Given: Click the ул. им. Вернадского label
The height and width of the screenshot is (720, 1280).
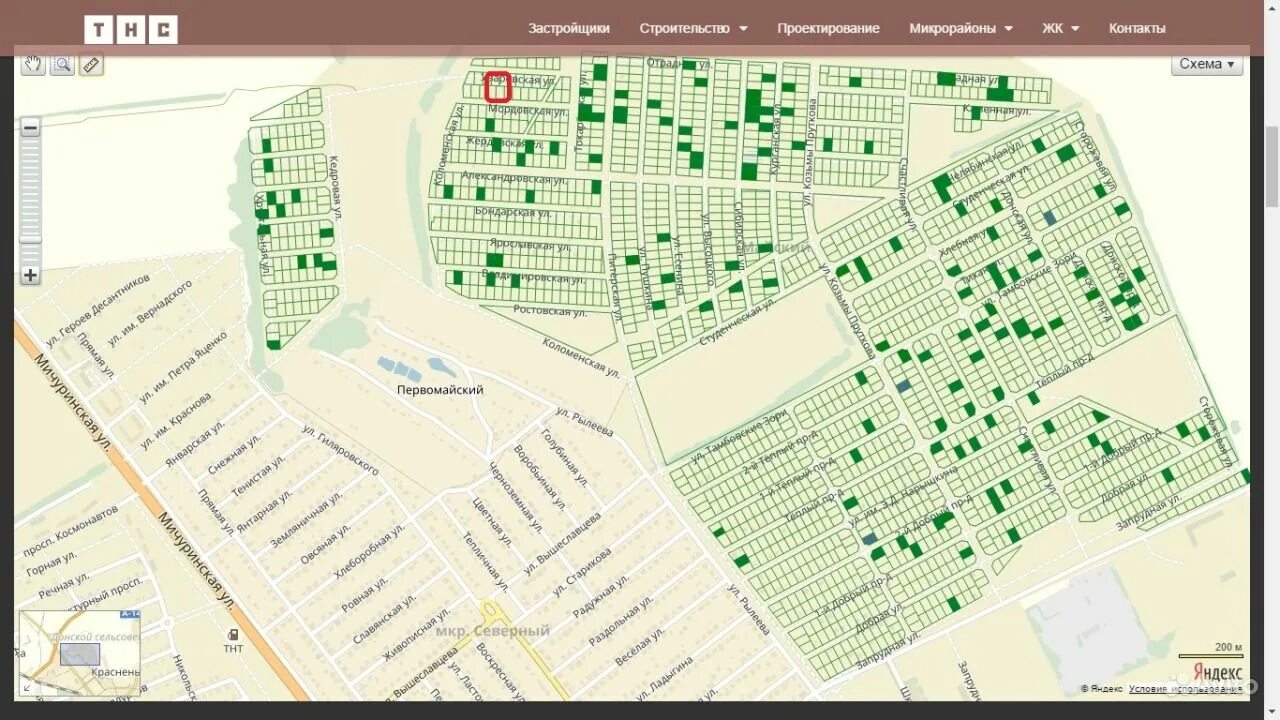Looking at the screenshot, I should point(150,315).
